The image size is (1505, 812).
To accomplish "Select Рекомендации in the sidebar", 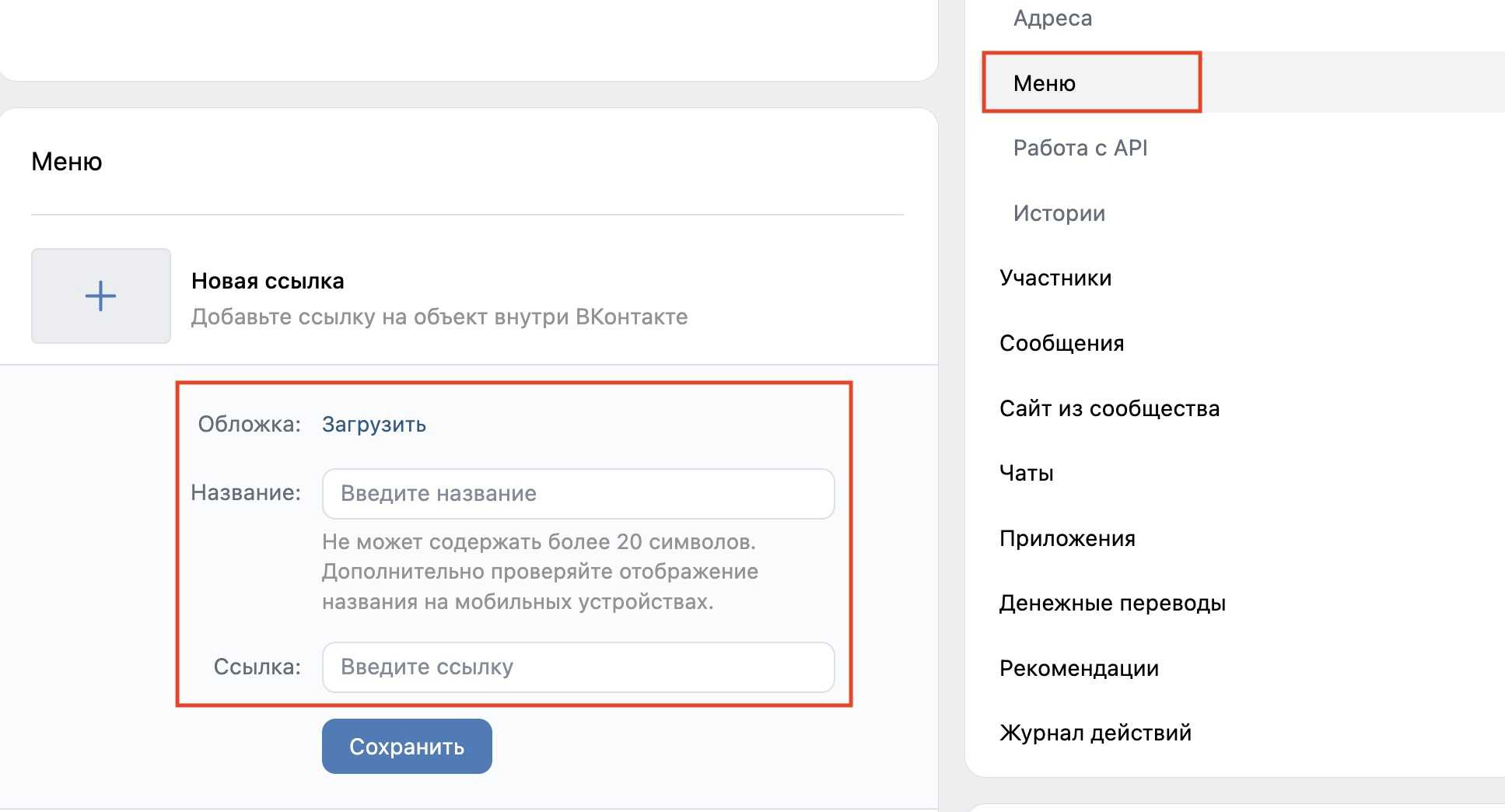I will pyautogui.click(x=1079, y=668).
